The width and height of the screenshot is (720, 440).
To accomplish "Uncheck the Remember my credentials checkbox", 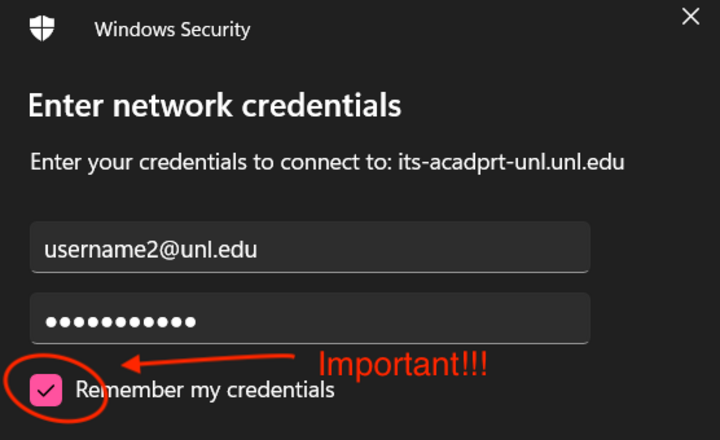I will [x=46, y=389].
